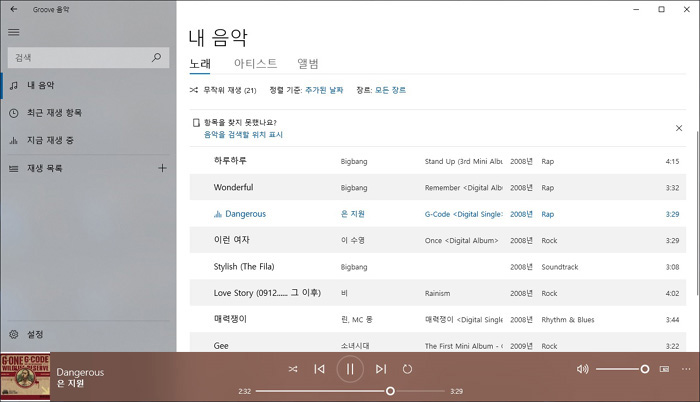Go back with the back arrow
Viewport: 700px width, 402px height.
[x=14, y=9]
